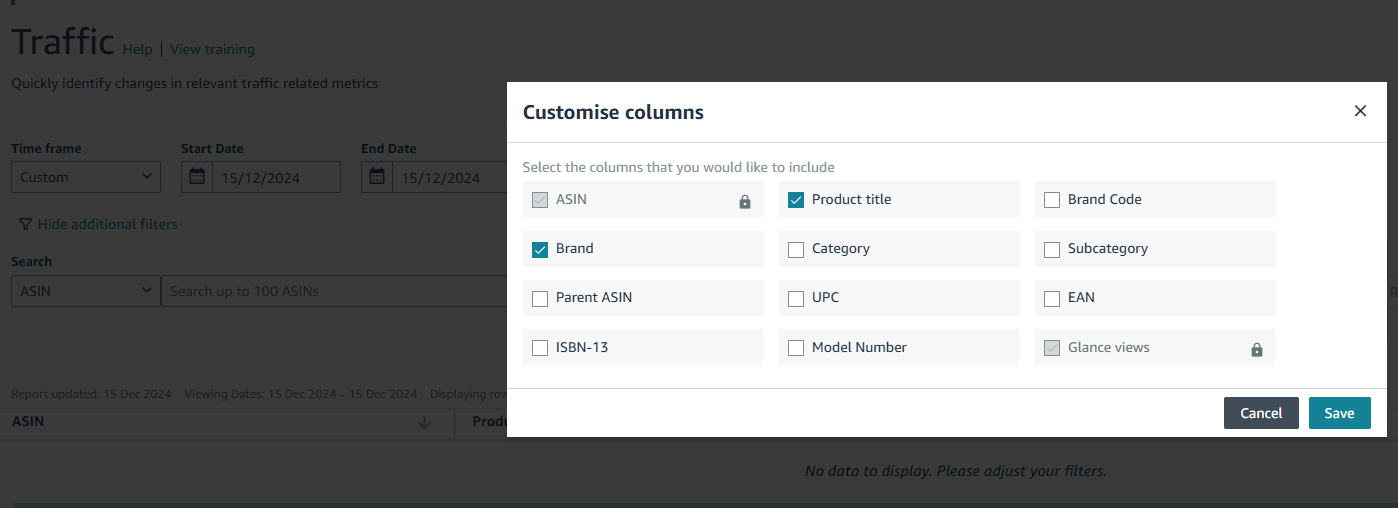Screen dimensions: 1398x508
Task: Open the View training link
Action: (212, 49)
